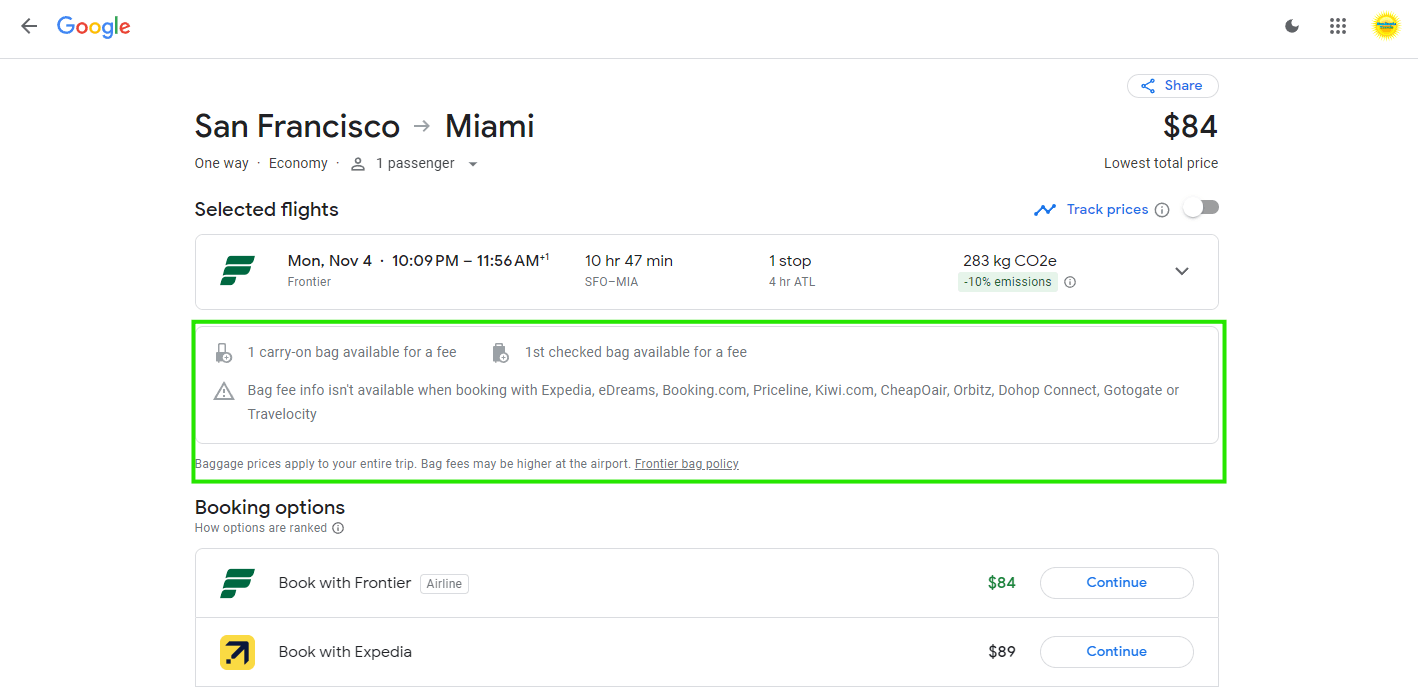Click the Google logo

(93, 27)
